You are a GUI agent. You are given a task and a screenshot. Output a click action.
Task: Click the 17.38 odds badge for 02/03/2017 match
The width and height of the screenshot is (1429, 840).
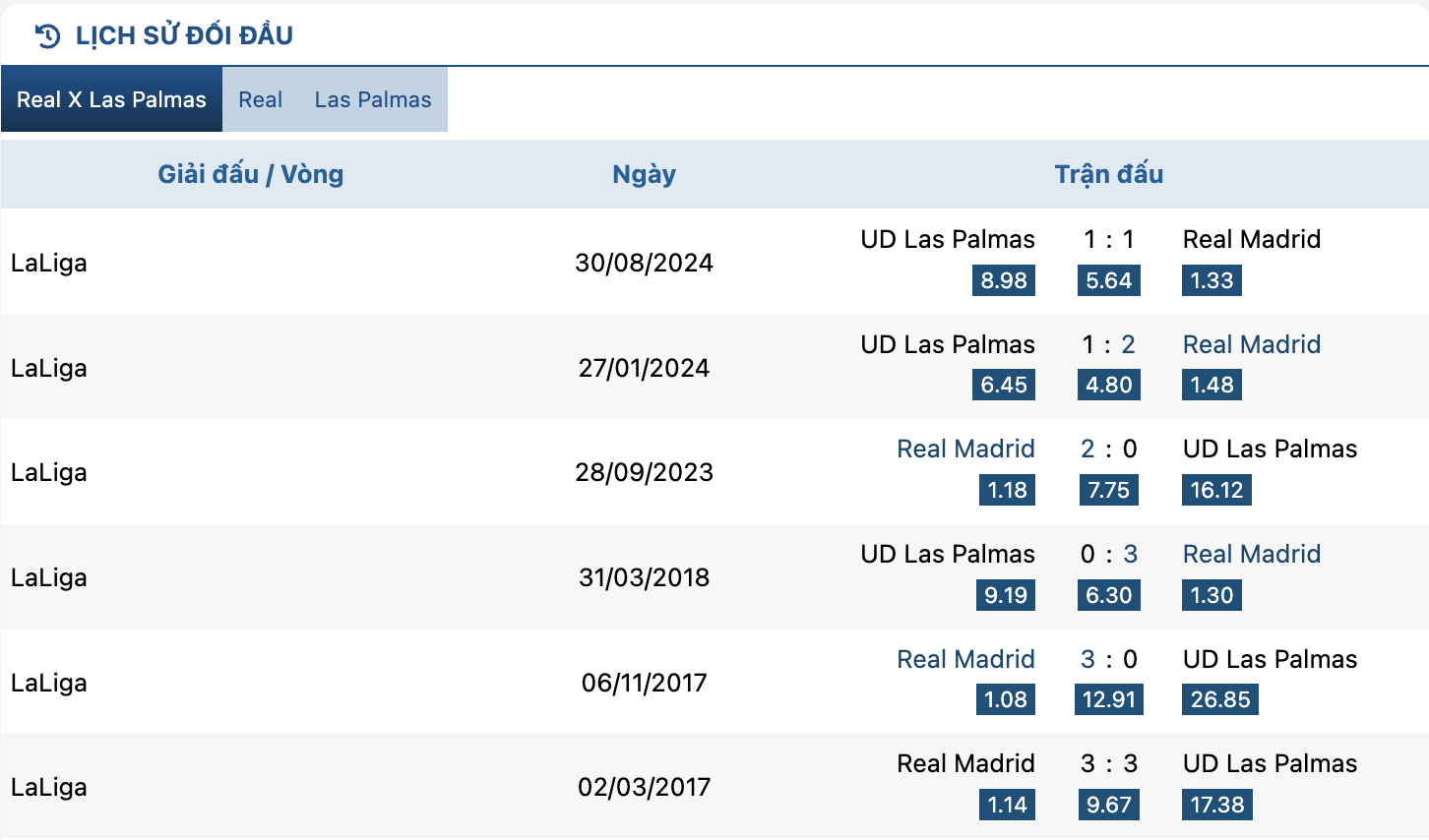coord(1217,805)
